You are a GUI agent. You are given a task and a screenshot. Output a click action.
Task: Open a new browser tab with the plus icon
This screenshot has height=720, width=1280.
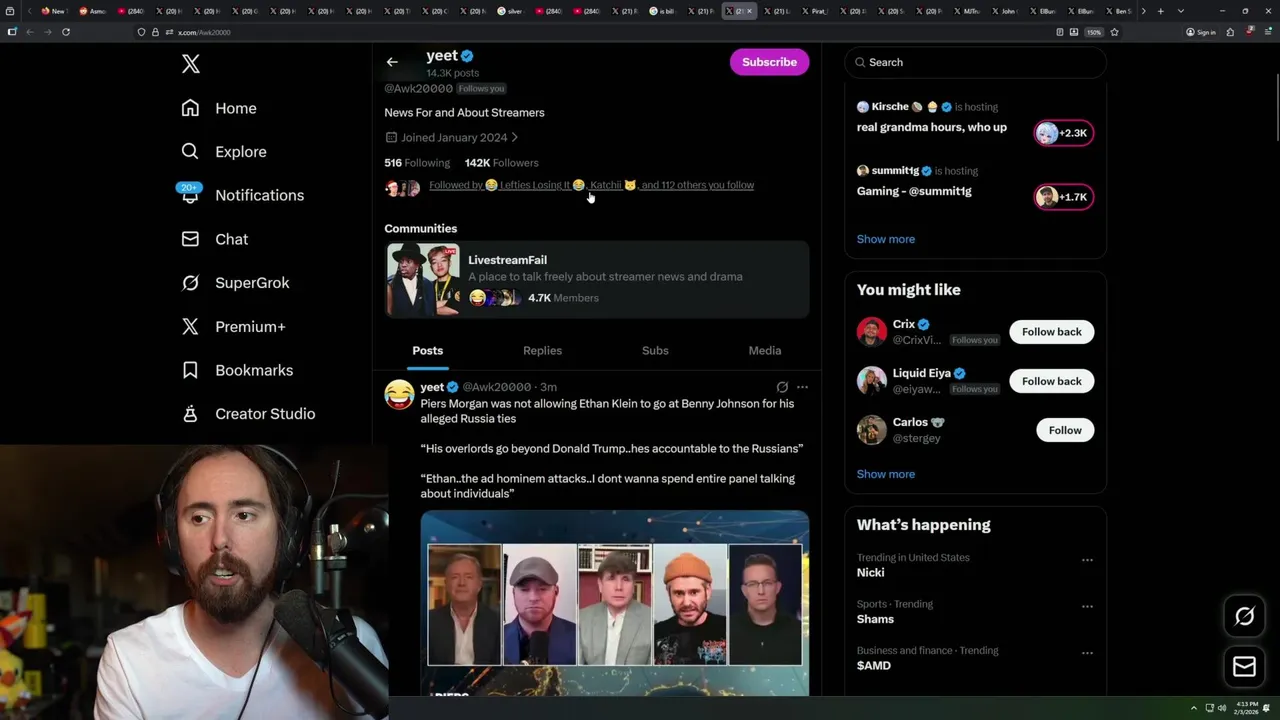pyautogui.click(x=1160, y=11)
